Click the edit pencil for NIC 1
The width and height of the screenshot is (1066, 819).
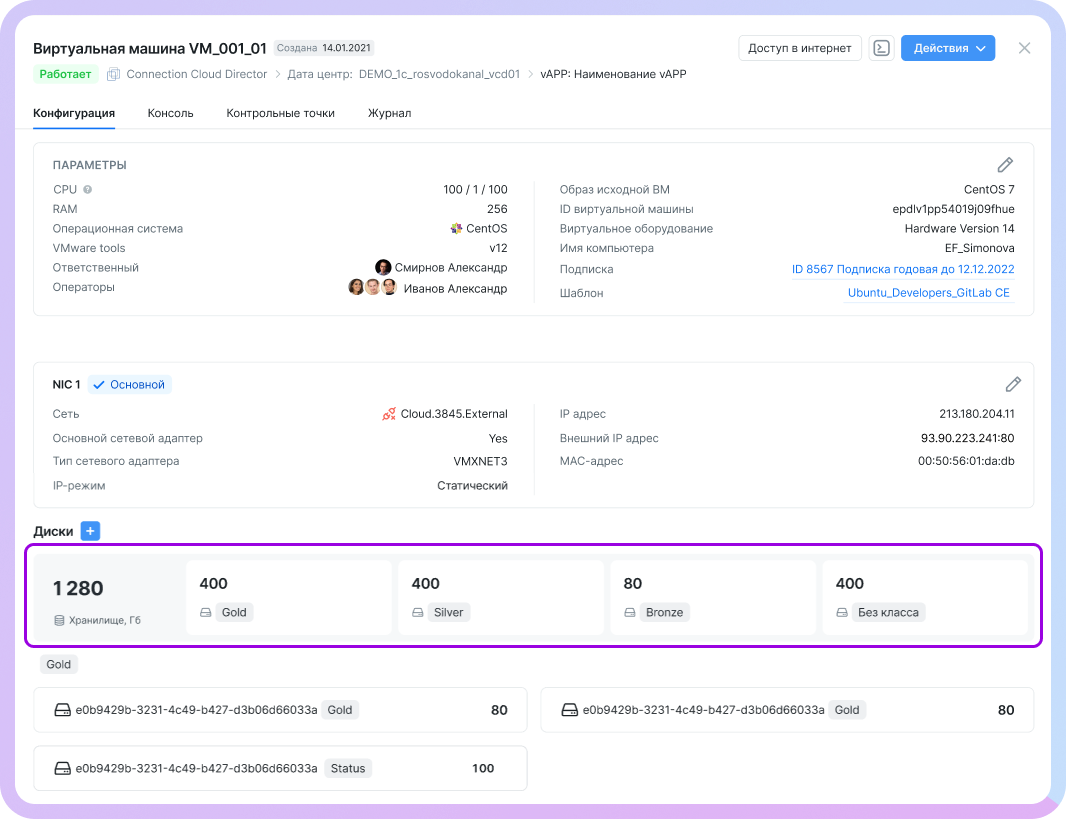point(1012,384)
